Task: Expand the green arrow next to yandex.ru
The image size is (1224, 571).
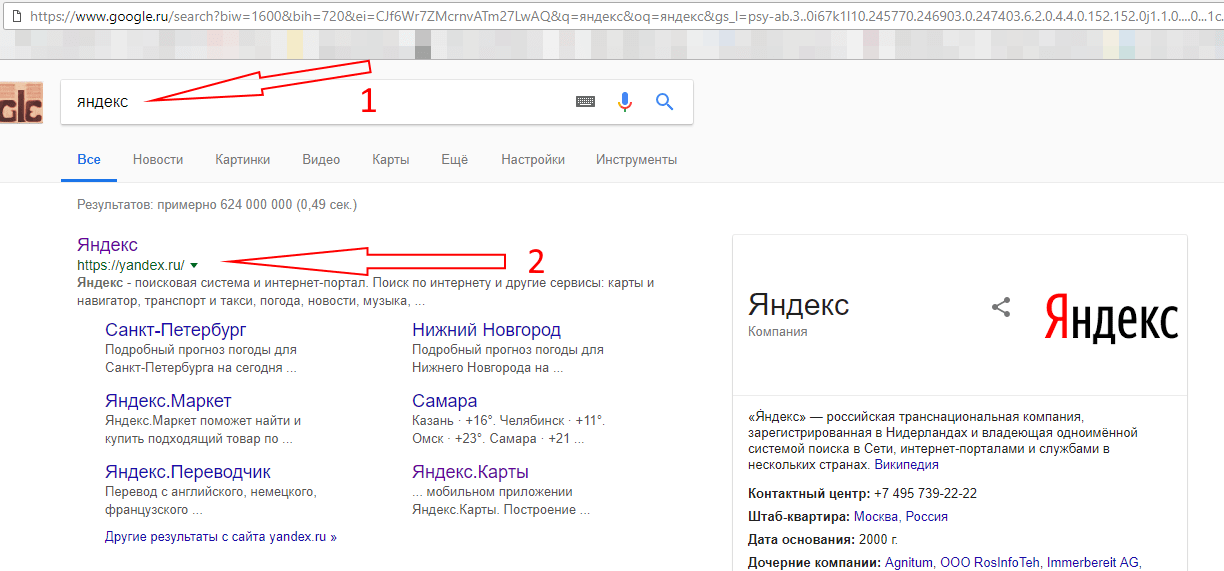Action: (x=194, y=265)
